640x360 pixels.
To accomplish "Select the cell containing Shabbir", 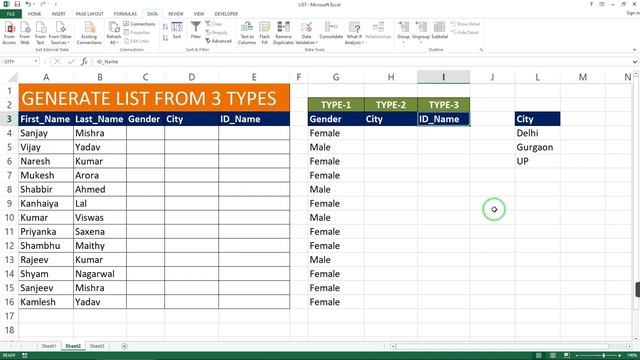I will point(46,189).
